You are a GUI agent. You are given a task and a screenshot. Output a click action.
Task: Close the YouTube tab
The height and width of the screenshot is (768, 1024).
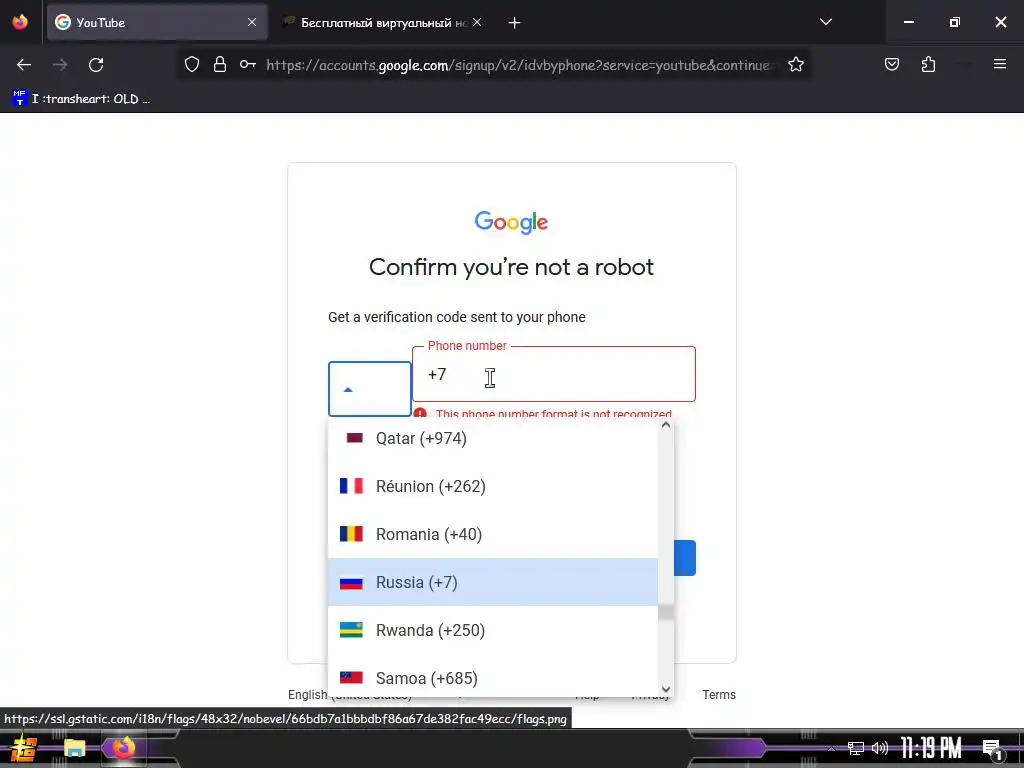(252, 22)
